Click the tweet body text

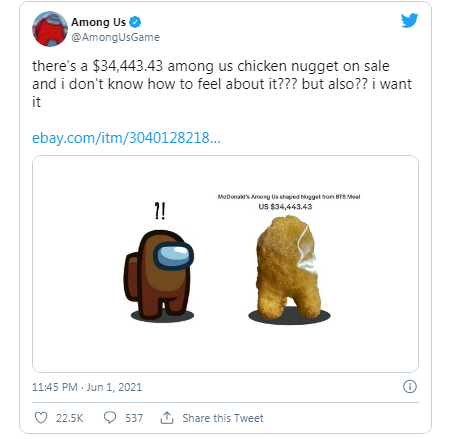222,84
